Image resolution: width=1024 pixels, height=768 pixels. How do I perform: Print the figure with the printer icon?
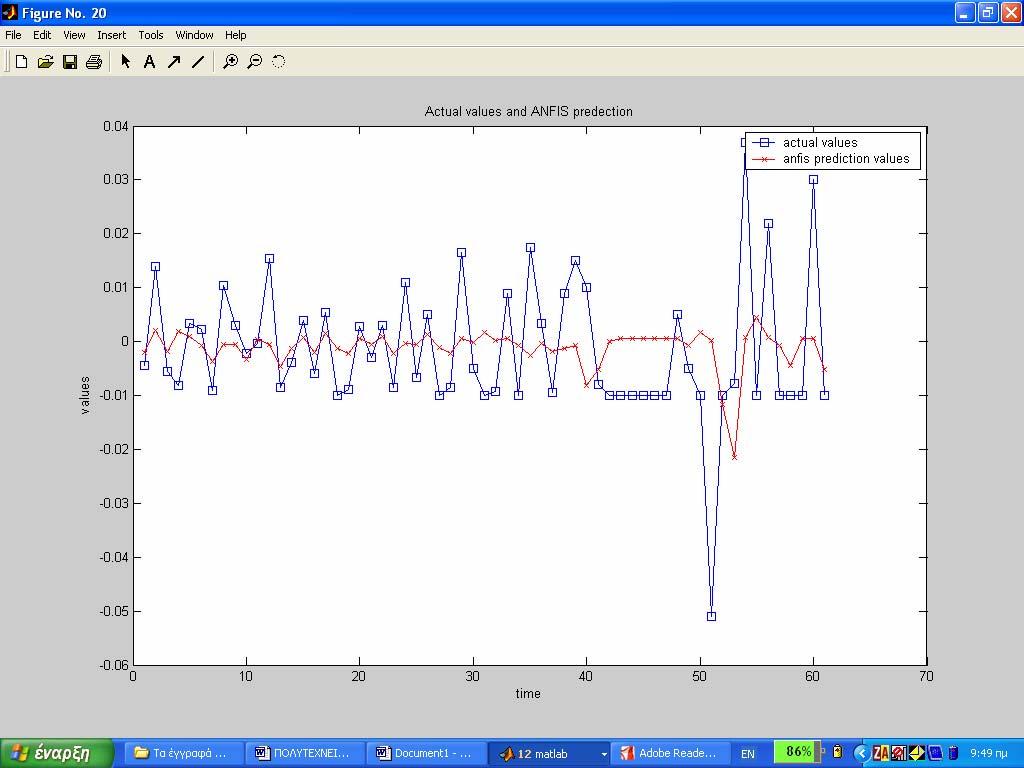94,61
